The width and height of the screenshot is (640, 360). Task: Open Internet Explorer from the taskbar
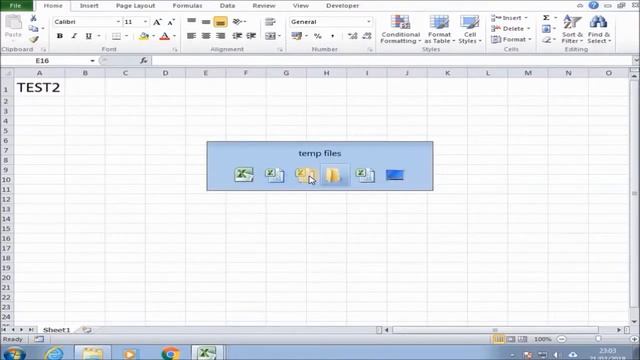(54, 353)
